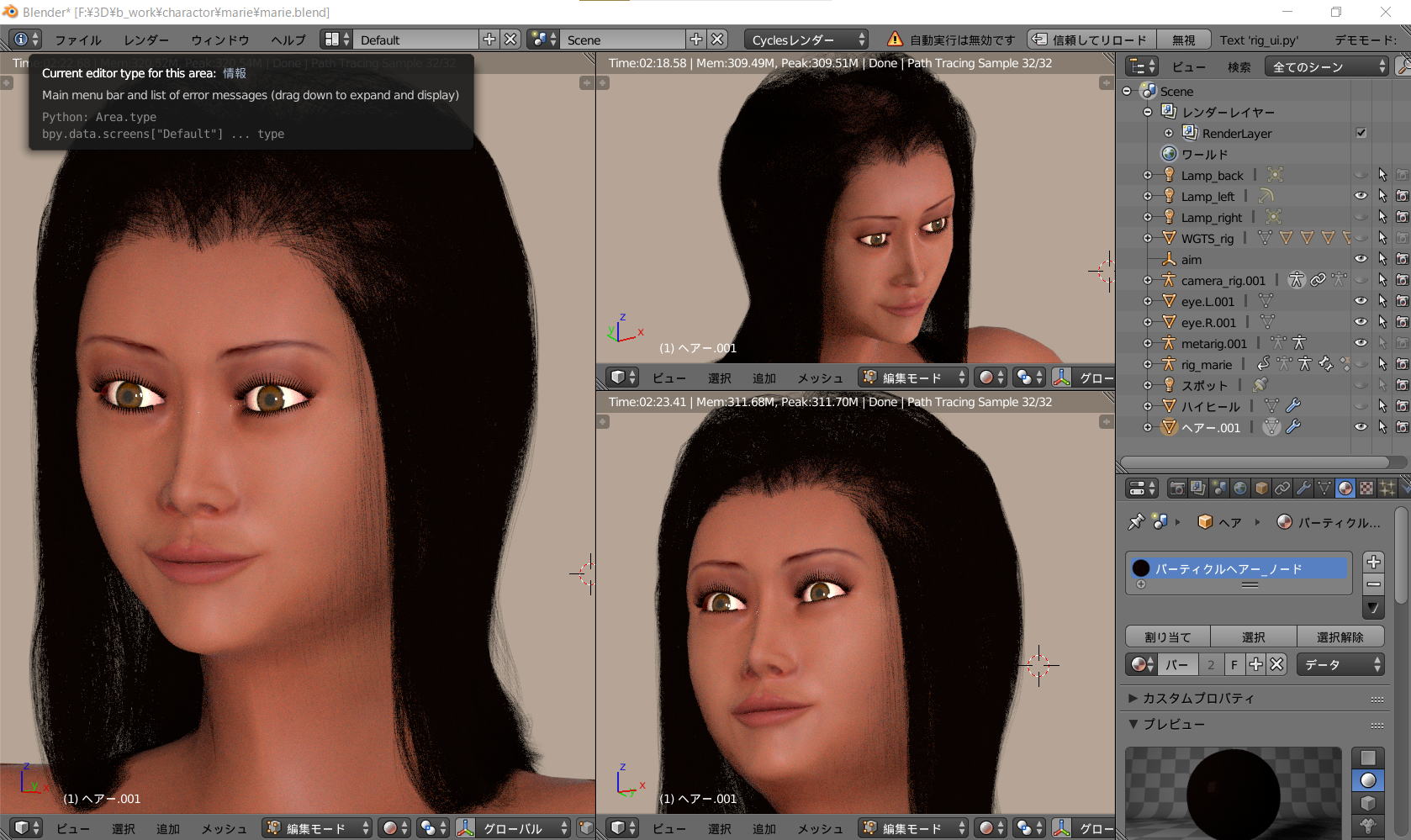Open the Material properties tab icon
This screenshot has height=840, width=1411.
tap(1345, 489)
